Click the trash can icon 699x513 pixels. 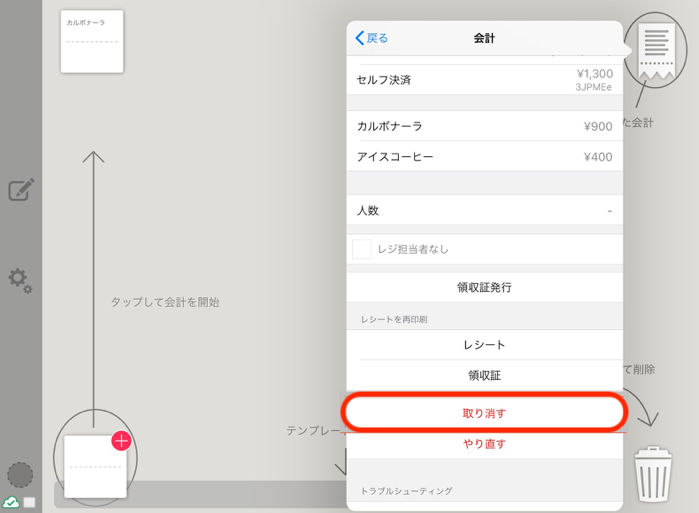(653, 474)
